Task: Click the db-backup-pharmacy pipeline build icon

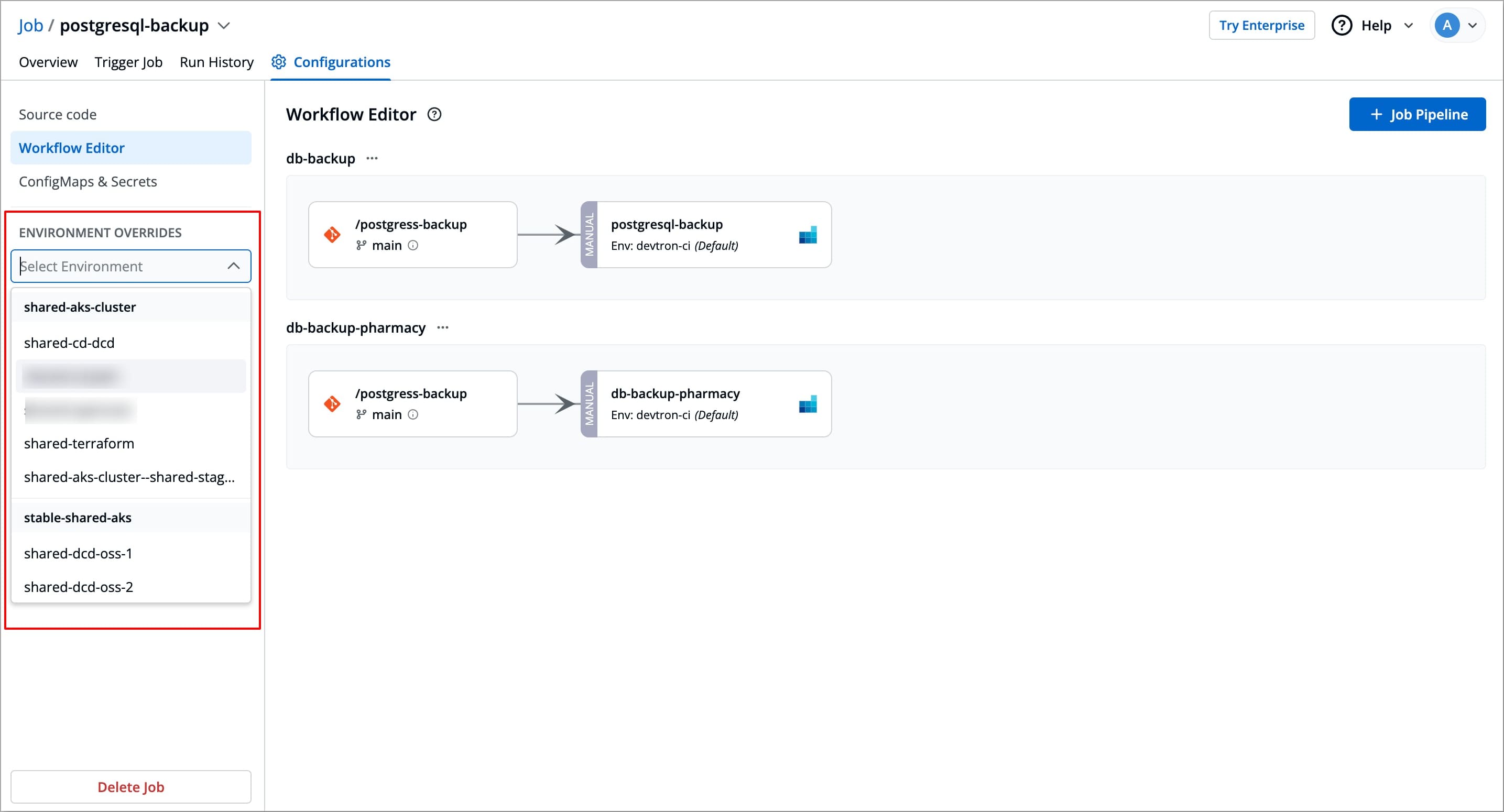Action: click(808, 404)
